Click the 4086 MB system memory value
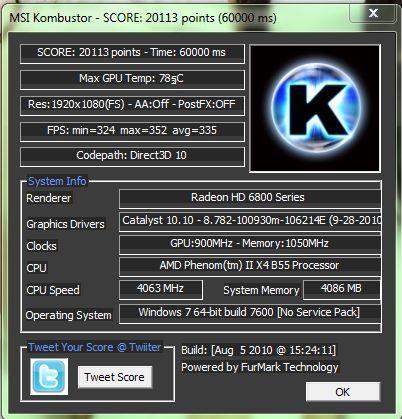Screen dimensions: 402x419 pyautogui.click(x=342, y=289)
